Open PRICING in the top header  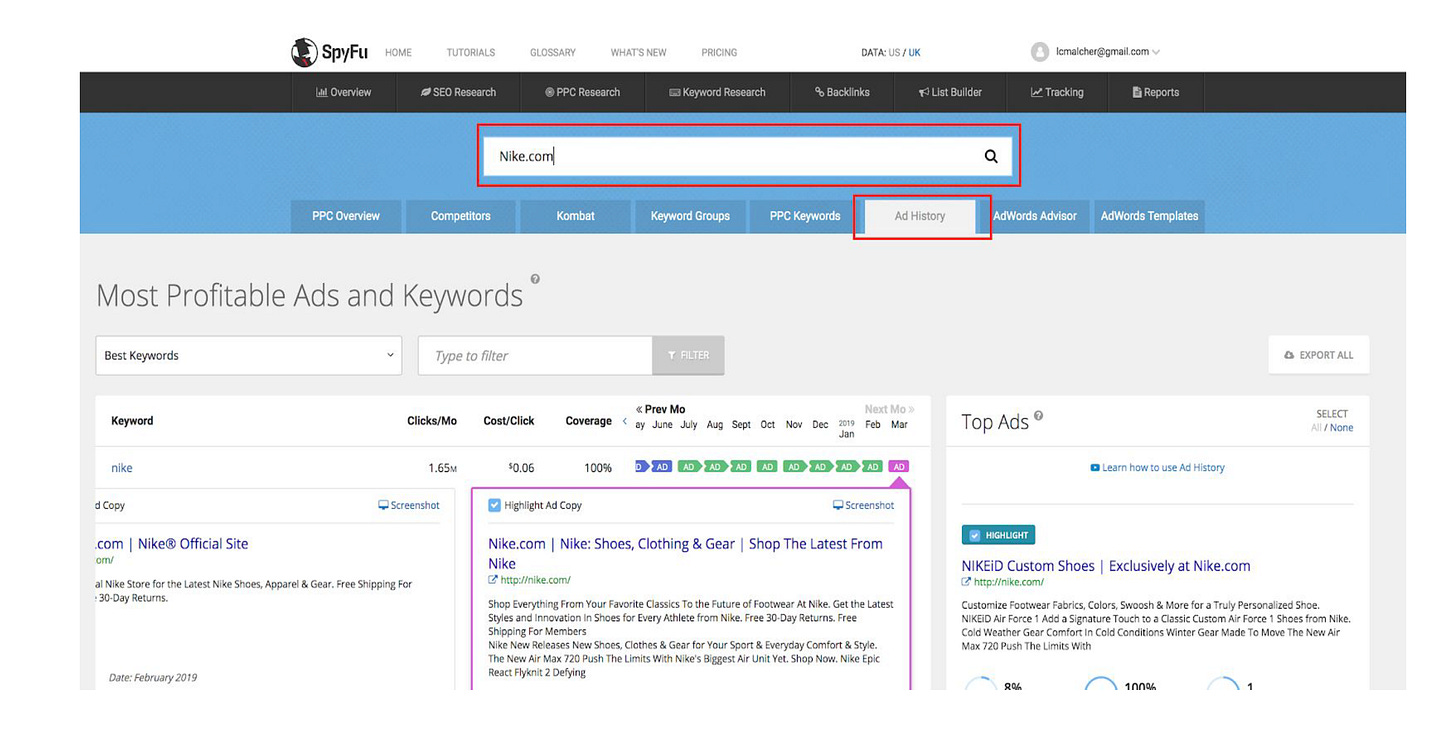719,53
